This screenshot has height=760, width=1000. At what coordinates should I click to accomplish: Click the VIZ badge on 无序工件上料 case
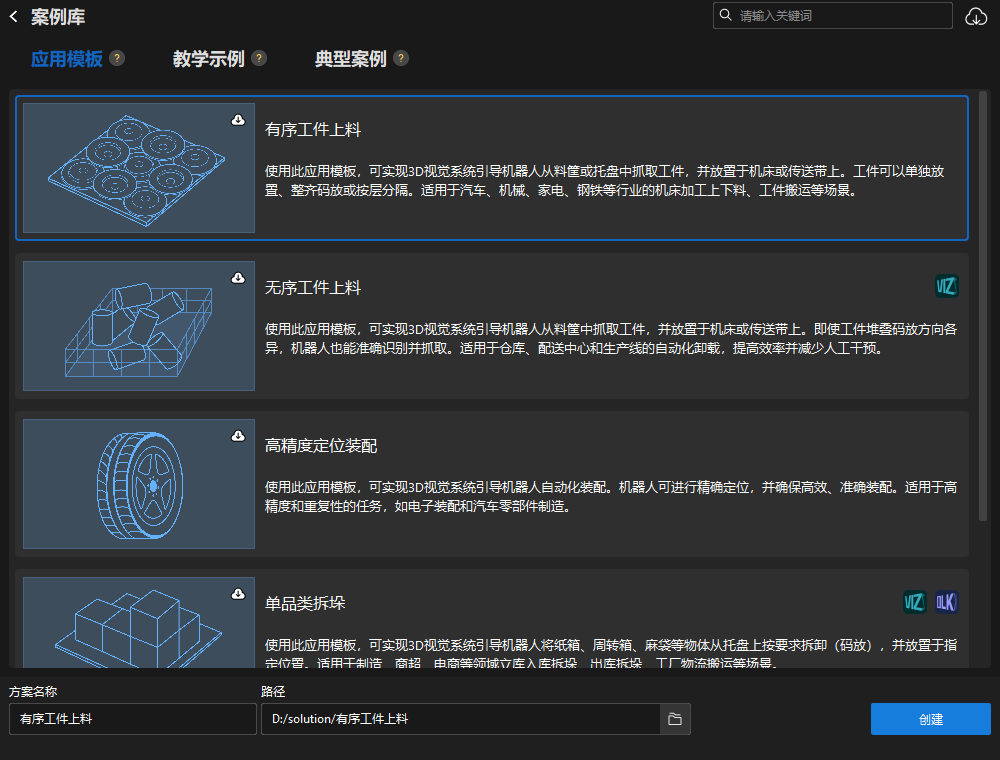coord(944,286)
